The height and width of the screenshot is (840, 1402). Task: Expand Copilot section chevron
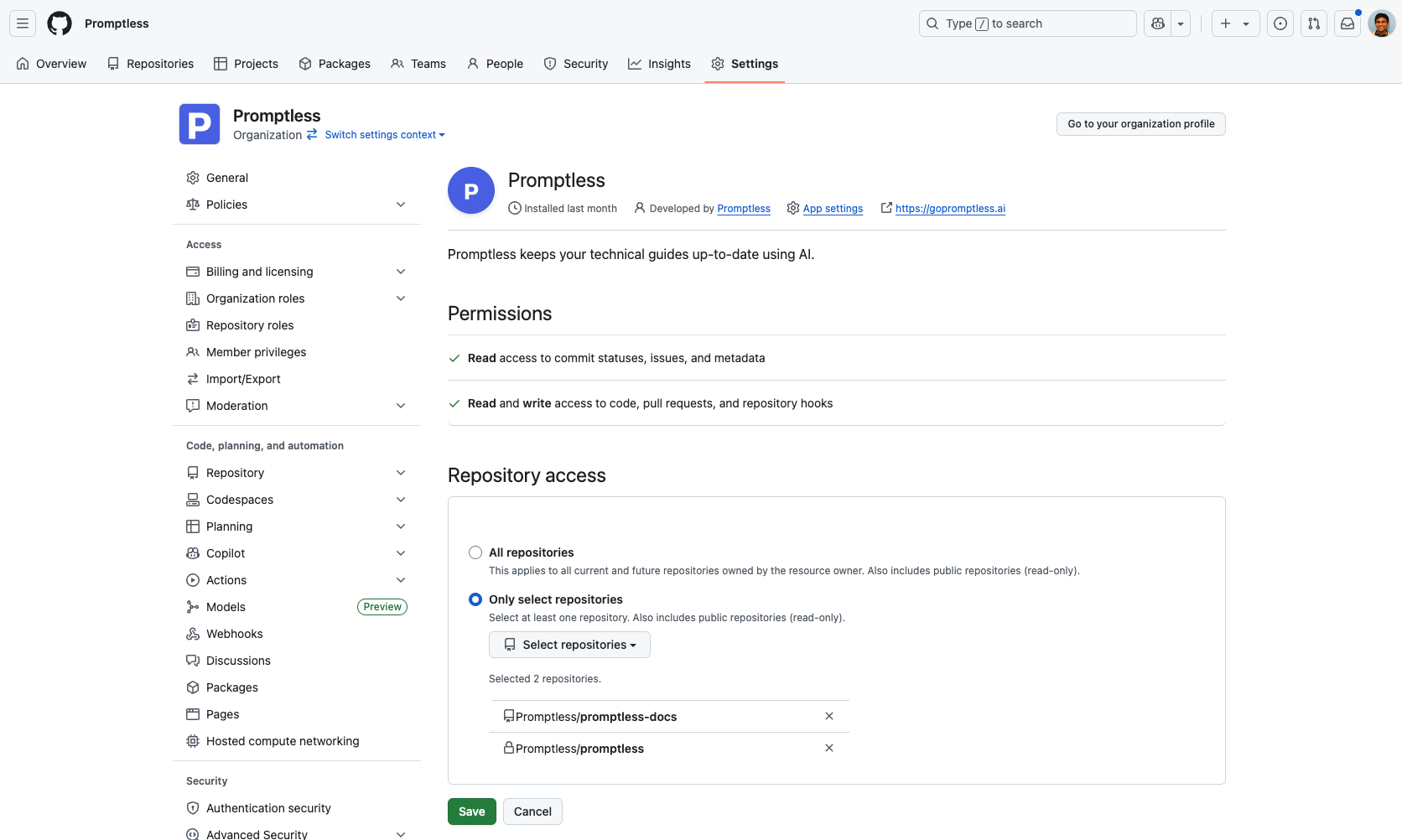[x=401, y=553]
